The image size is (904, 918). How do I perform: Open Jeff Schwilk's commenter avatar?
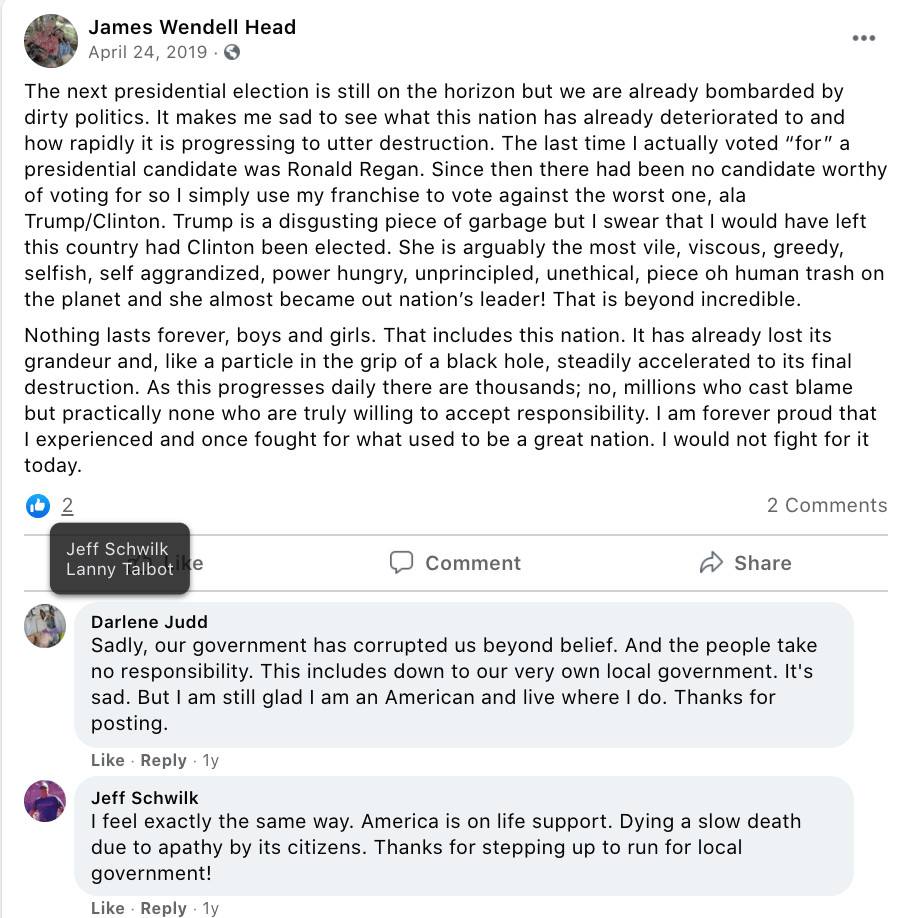point(45,802)
